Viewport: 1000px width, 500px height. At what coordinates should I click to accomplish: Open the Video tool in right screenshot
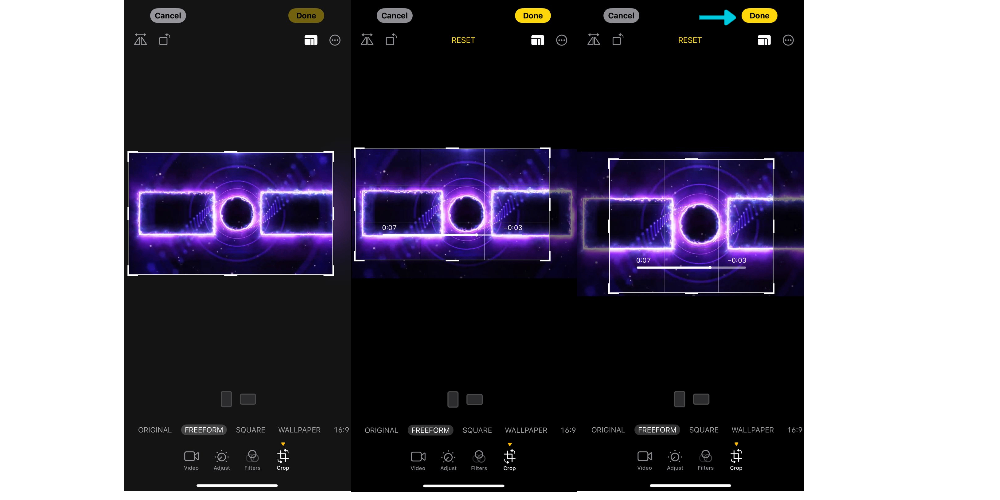point(645,460)
